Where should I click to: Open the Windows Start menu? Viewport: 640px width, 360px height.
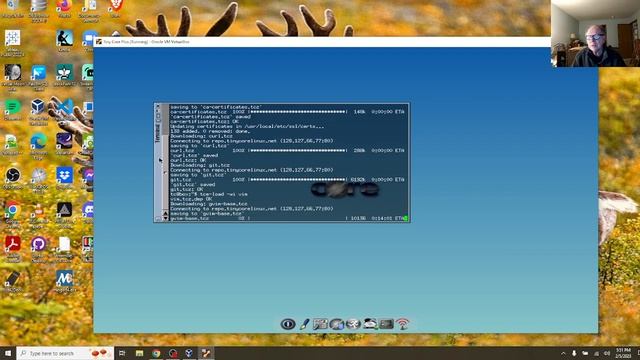(8, 353)
